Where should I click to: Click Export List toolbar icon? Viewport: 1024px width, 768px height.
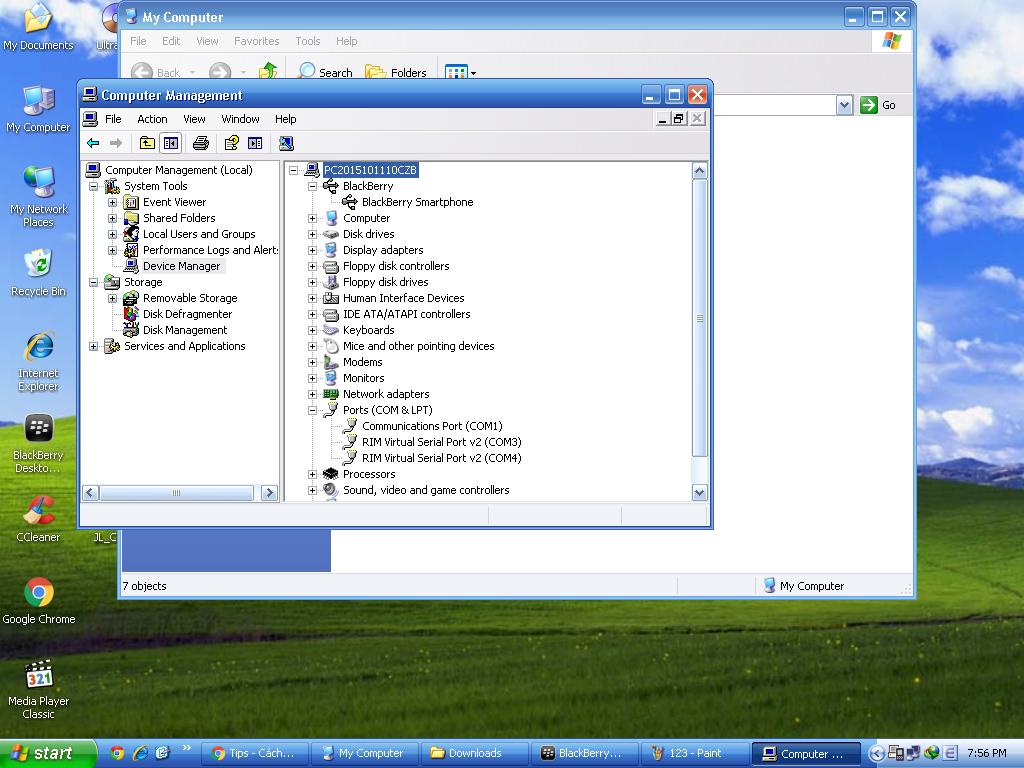coord(255,143)
